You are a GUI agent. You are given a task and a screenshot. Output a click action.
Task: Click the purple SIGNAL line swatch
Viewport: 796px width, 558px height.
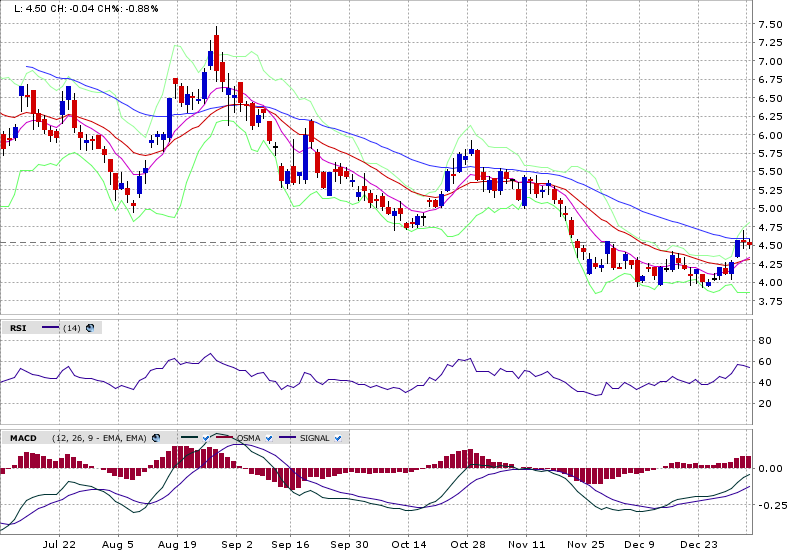289,438
